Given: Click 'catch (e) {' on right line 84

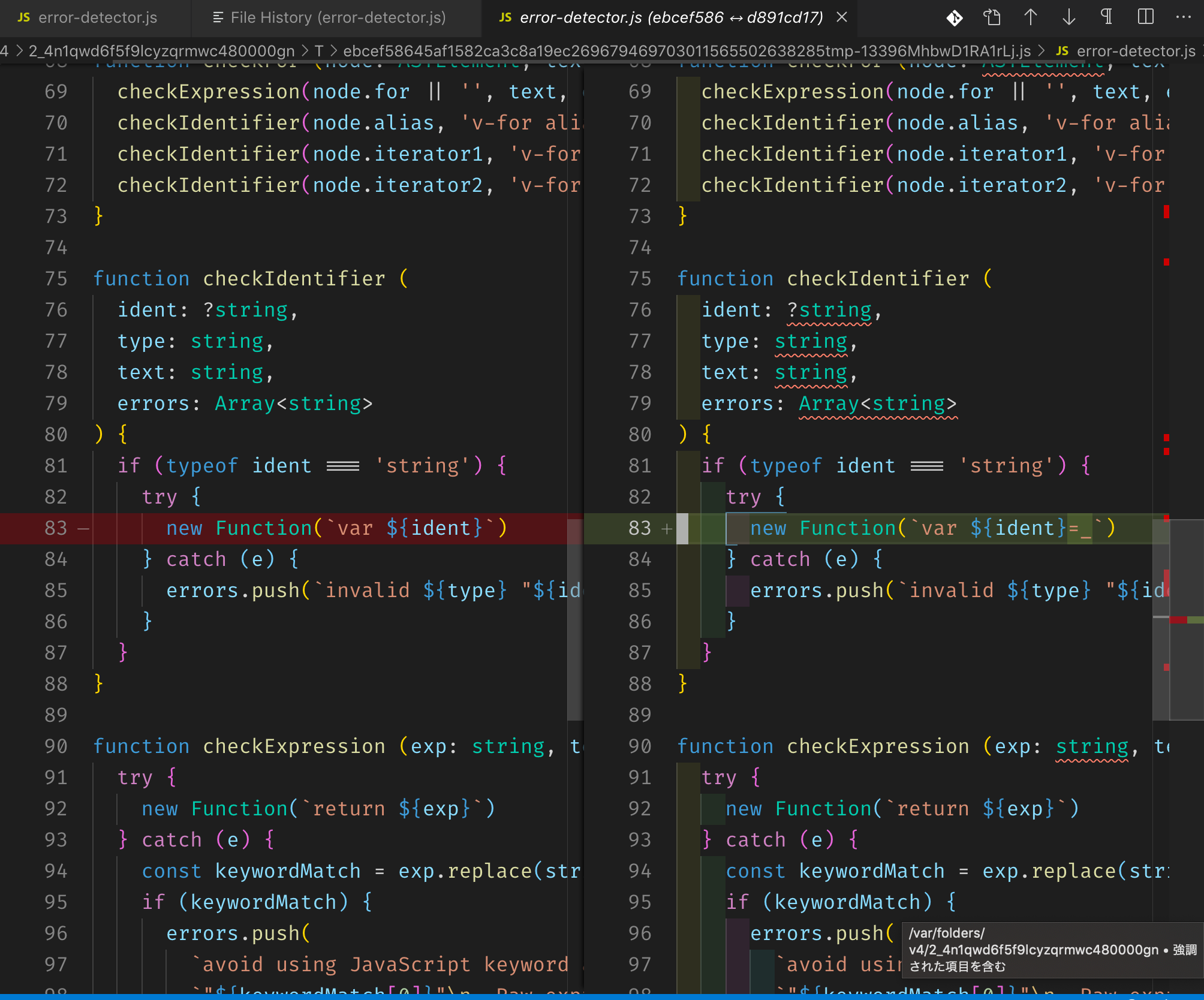Looking at the screenshot, I should coord(817,559).
